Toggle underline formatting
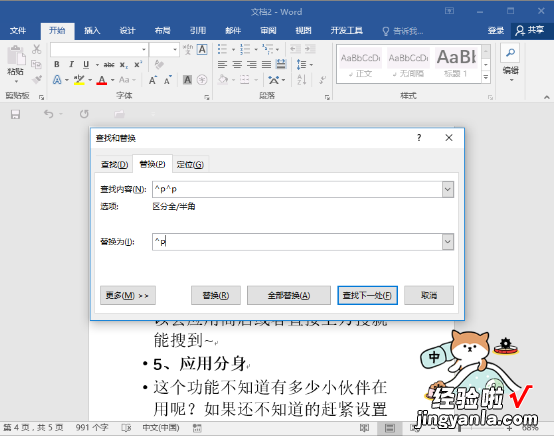The height and width of the screenshot is (436, 554). point(86,64)
